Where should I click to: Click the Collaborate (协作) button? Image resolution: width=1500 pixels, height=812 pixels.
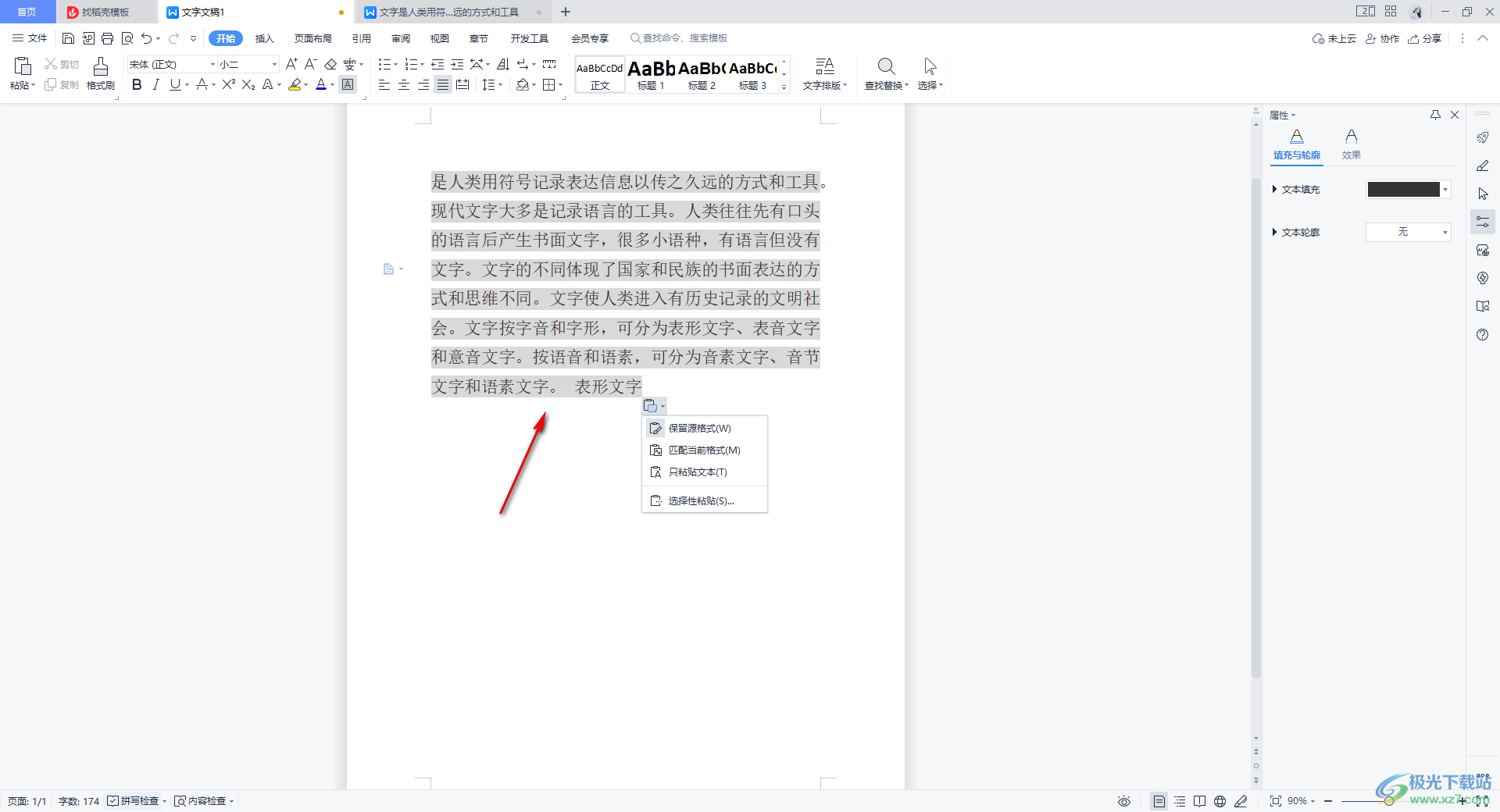[x=1382, y=38]
